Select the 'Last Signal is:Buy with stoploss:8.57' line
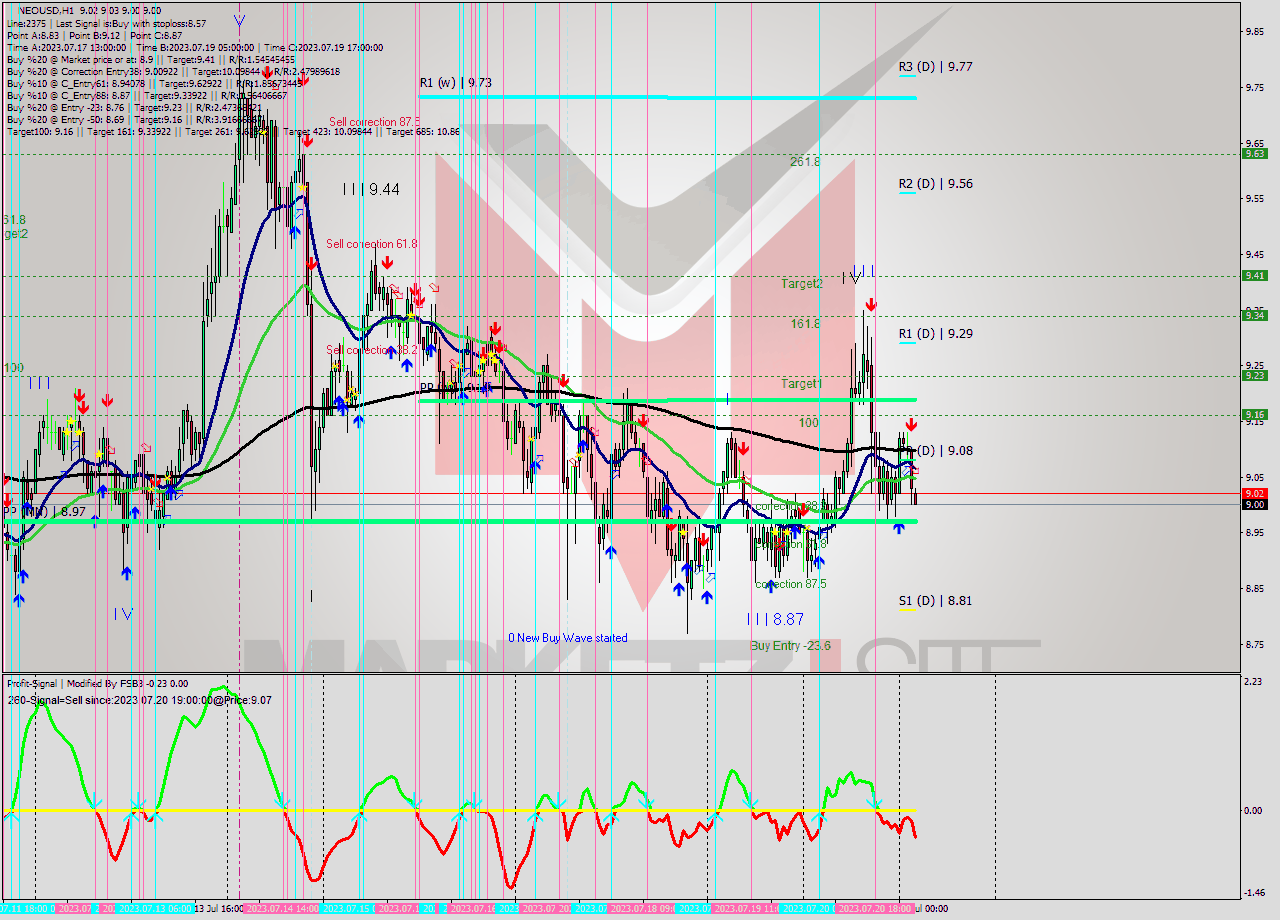Viewport: 1280px width, 920px height. click(130, 23)
